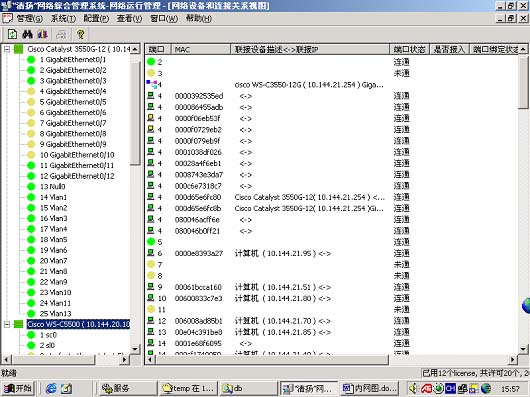Launch Internet Explorer from quick launch
The width and height of the screenshot is (530, 397).
[x=51, y=388]
